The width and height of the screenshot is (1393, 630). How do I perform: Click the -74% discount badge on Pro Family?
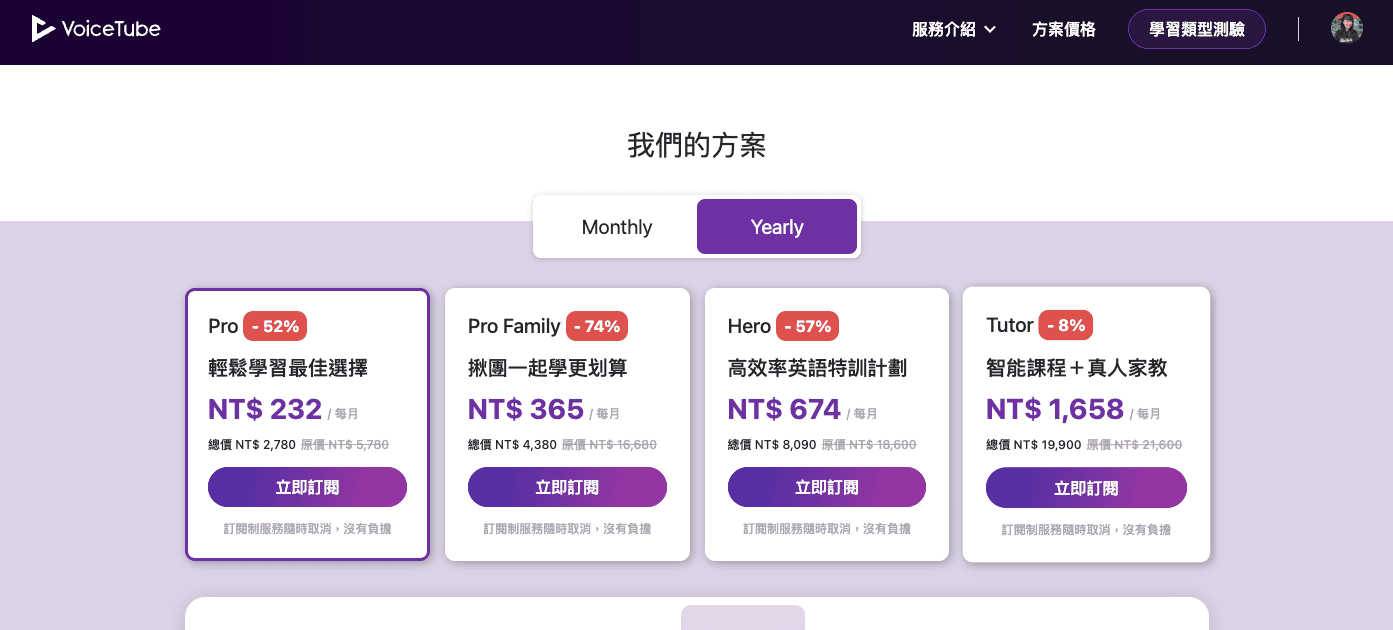(x=597, y=326)
